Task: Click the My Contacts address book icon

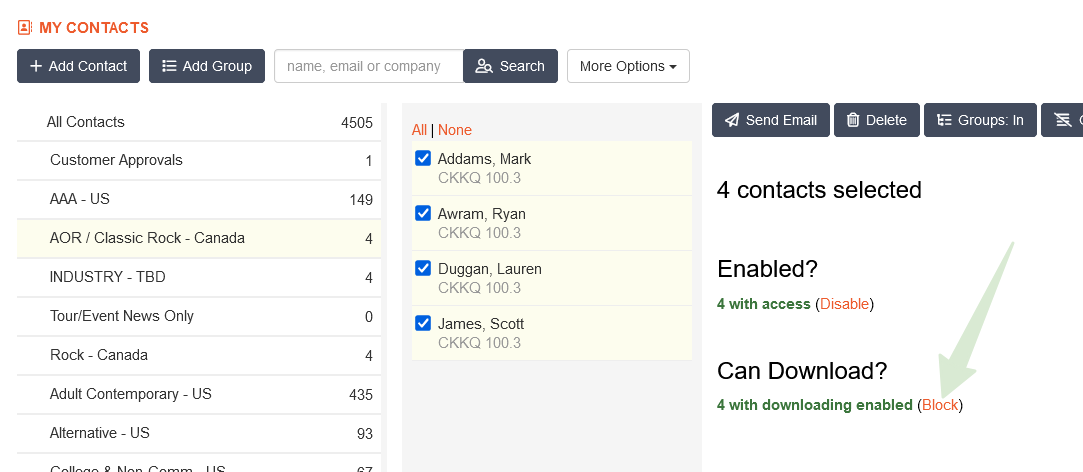Action: [x=25, y=28]
